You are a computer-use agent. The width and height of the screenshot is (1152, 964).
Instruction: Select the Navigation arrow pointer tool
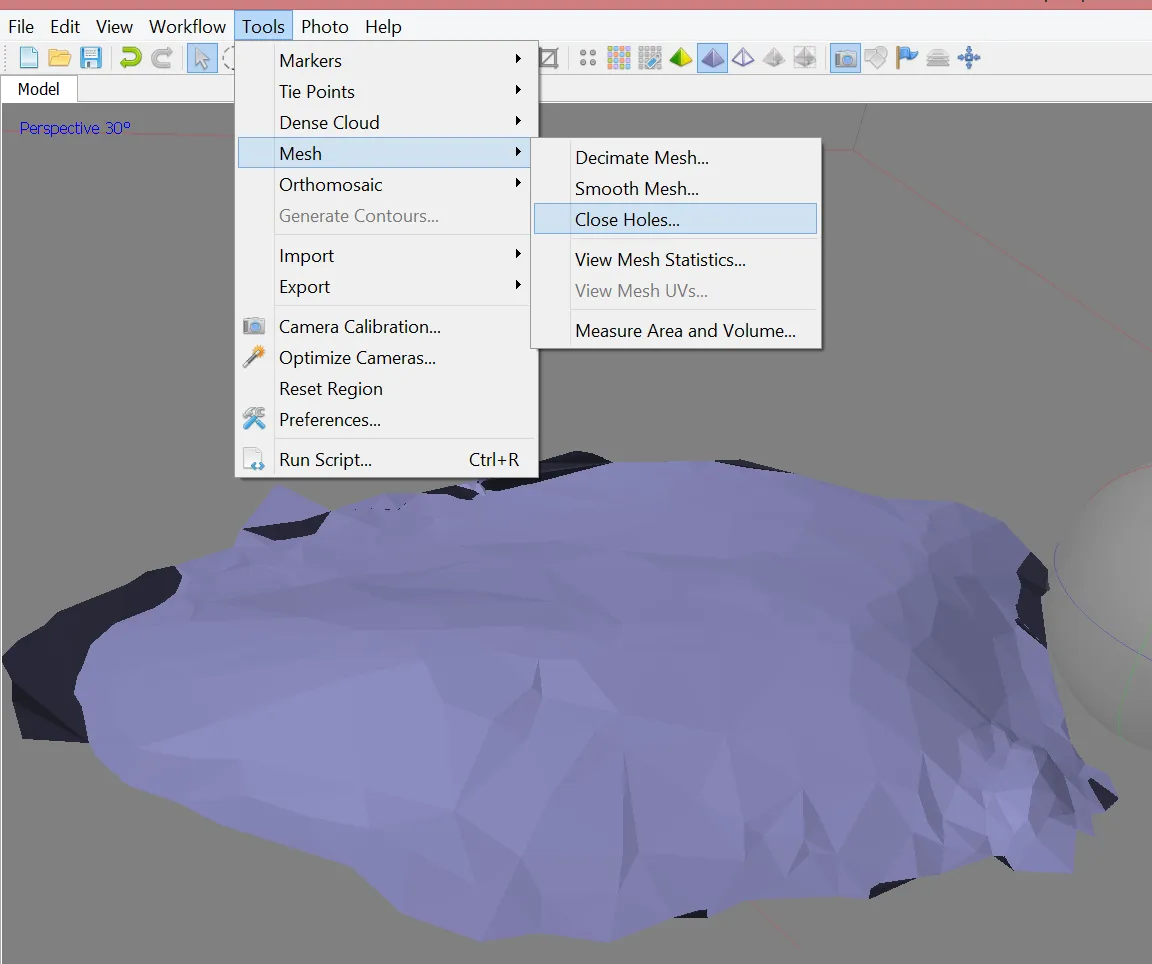tap(202, 58)
